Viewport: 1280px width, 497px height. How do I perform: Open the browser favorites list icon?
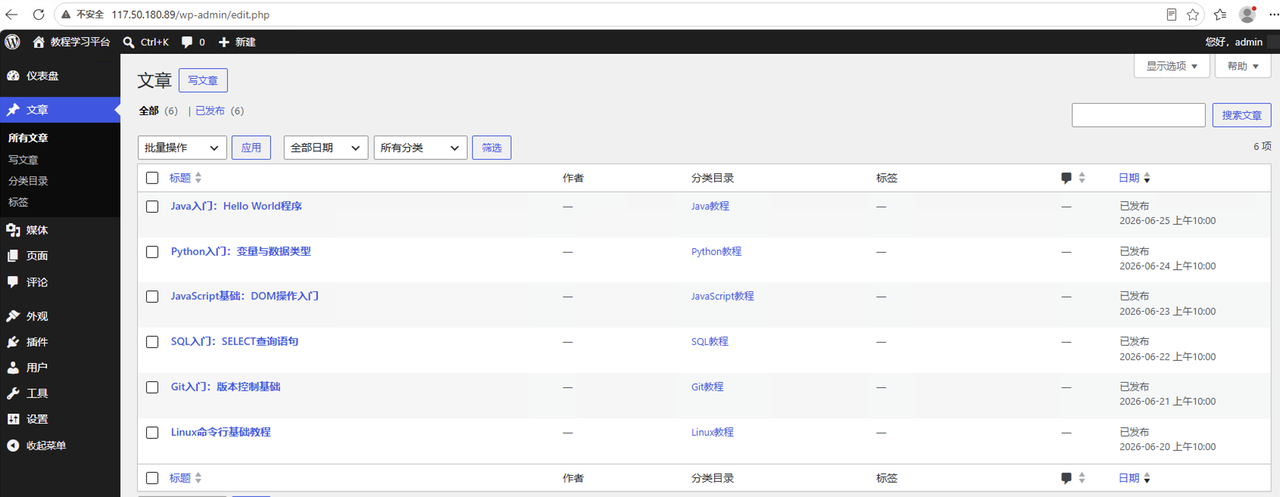point(1221,15)
